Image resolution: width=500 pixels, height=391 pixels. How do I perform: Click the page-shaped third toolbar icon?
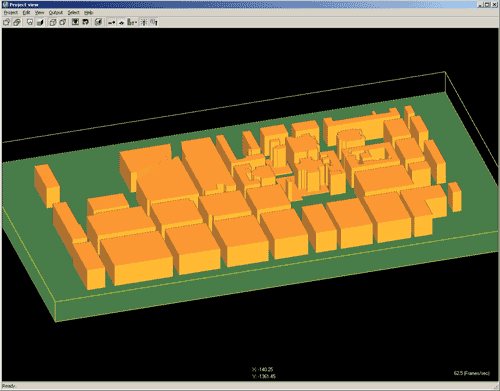30,22
